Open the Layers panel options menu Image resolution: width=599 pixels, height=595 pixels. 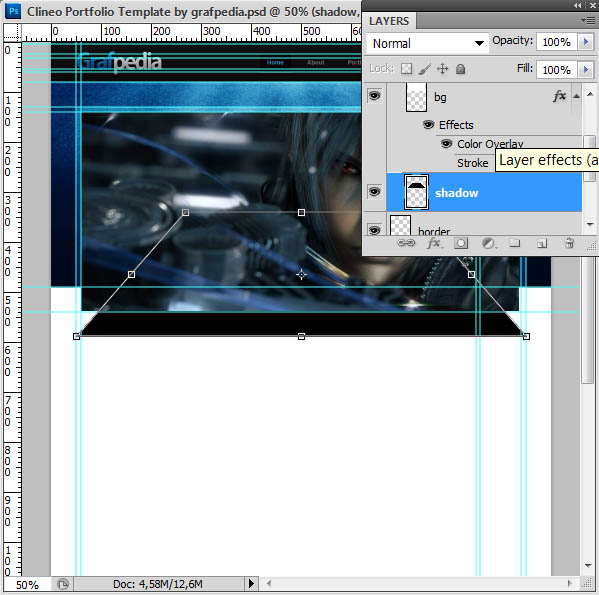[x=589, y=20]
